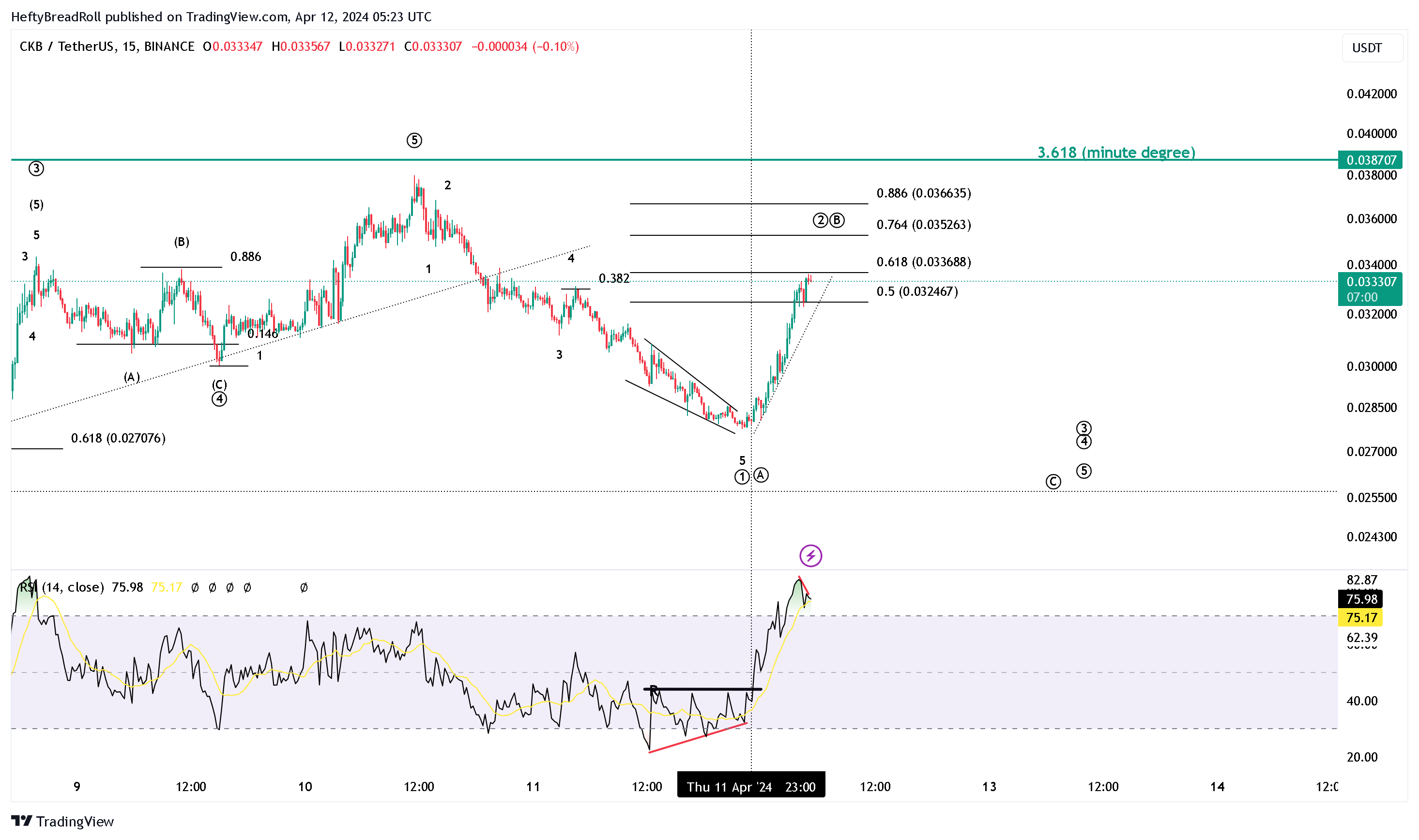
Task: Select the CKB / TetherUS symbol title
Action: 107,46
